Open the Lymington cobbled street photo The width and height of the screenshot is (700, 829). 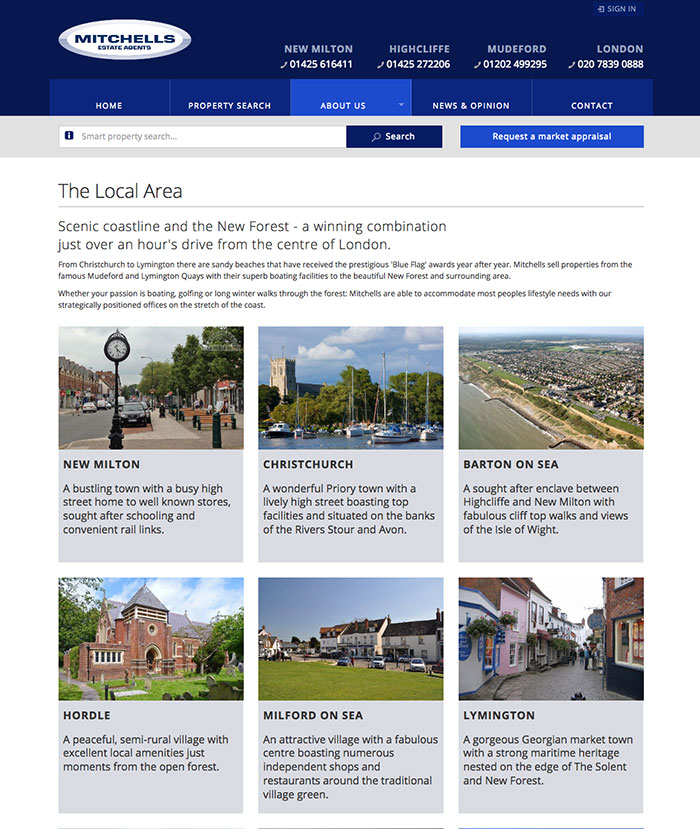pos(551,639)
